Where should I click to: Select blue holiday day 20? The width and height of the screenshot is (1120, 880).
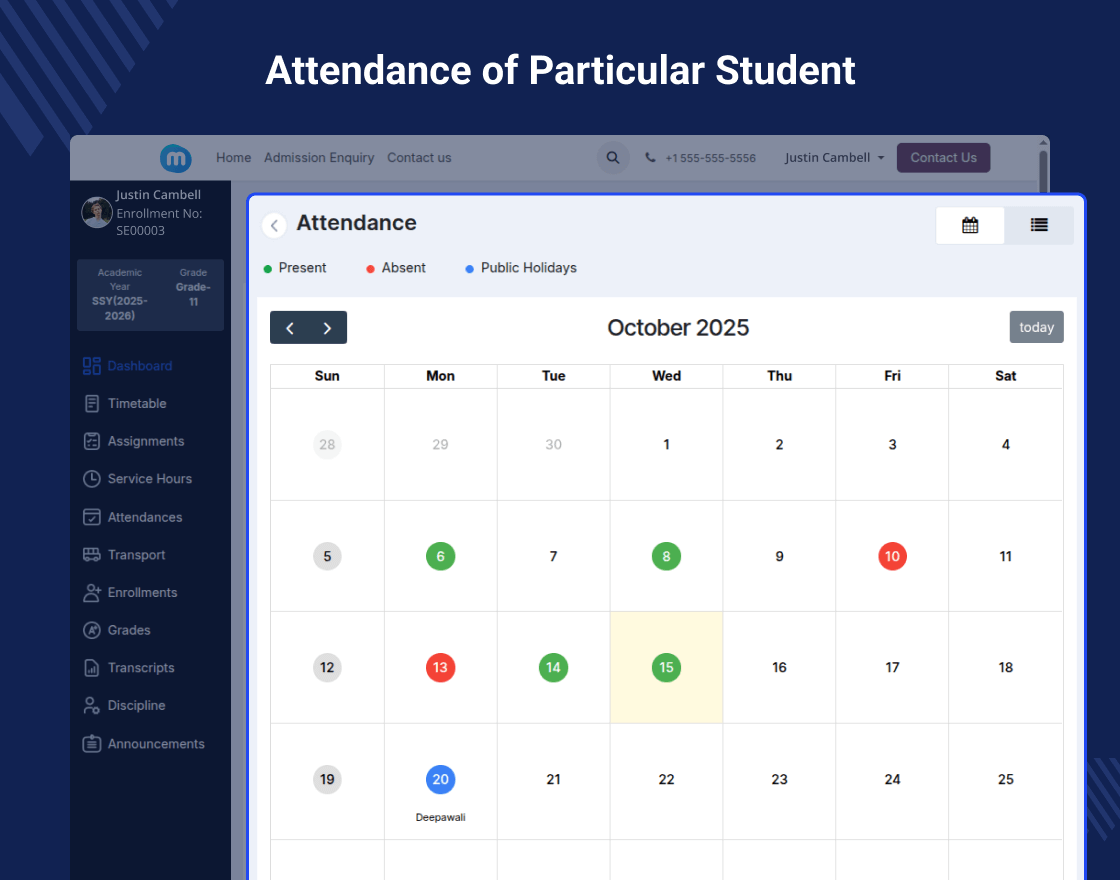tap(441, 779)
